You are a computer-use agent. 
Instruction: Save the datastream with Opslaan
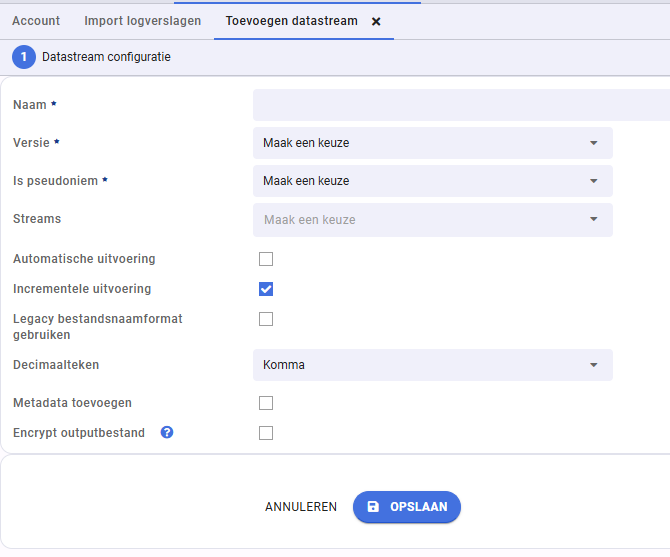click(x=407, y=507)
